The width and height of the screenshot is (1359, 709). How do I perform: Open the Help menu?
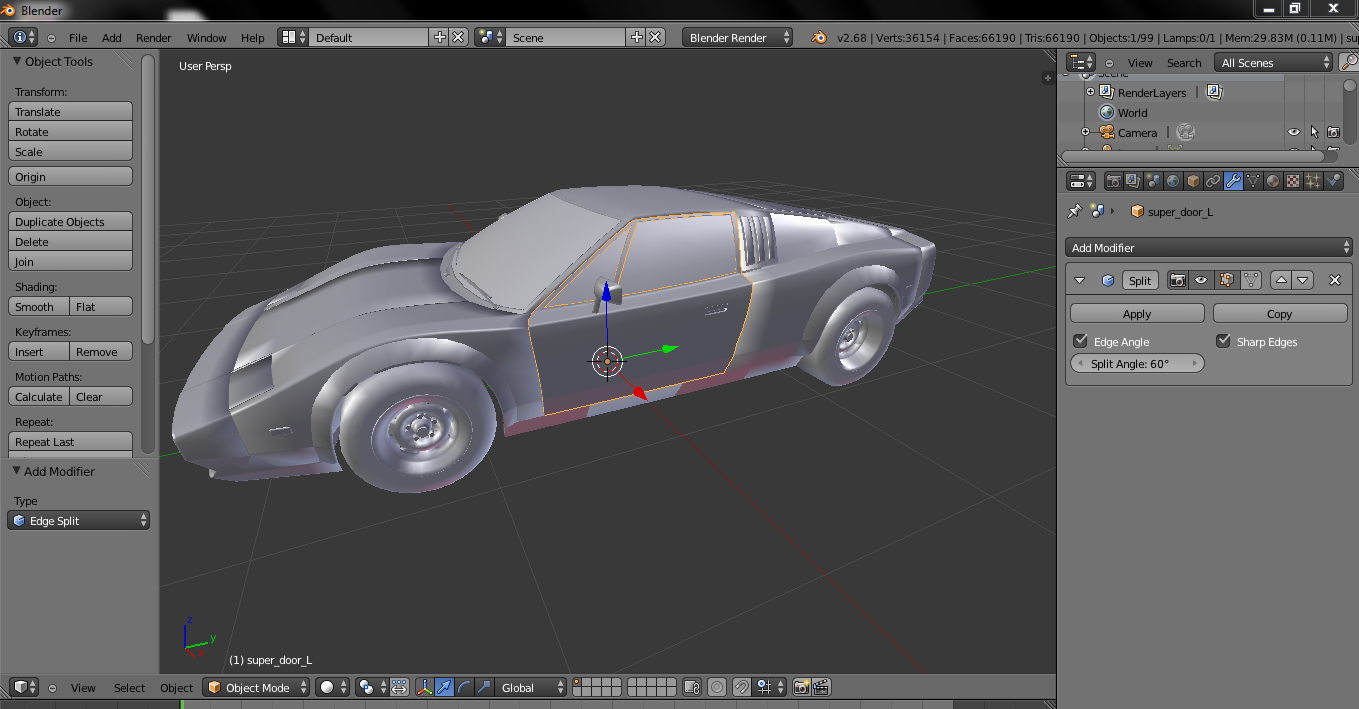pos(253,37)
